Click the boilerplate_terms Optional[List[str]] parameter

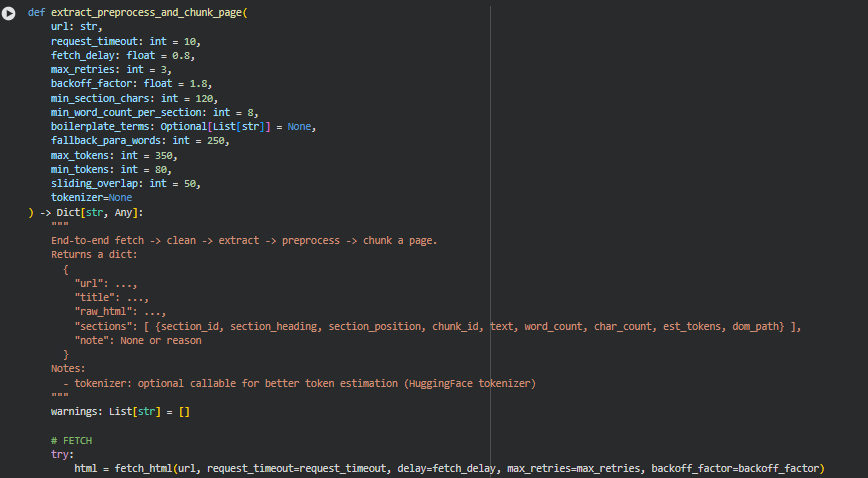coord(186,127)
